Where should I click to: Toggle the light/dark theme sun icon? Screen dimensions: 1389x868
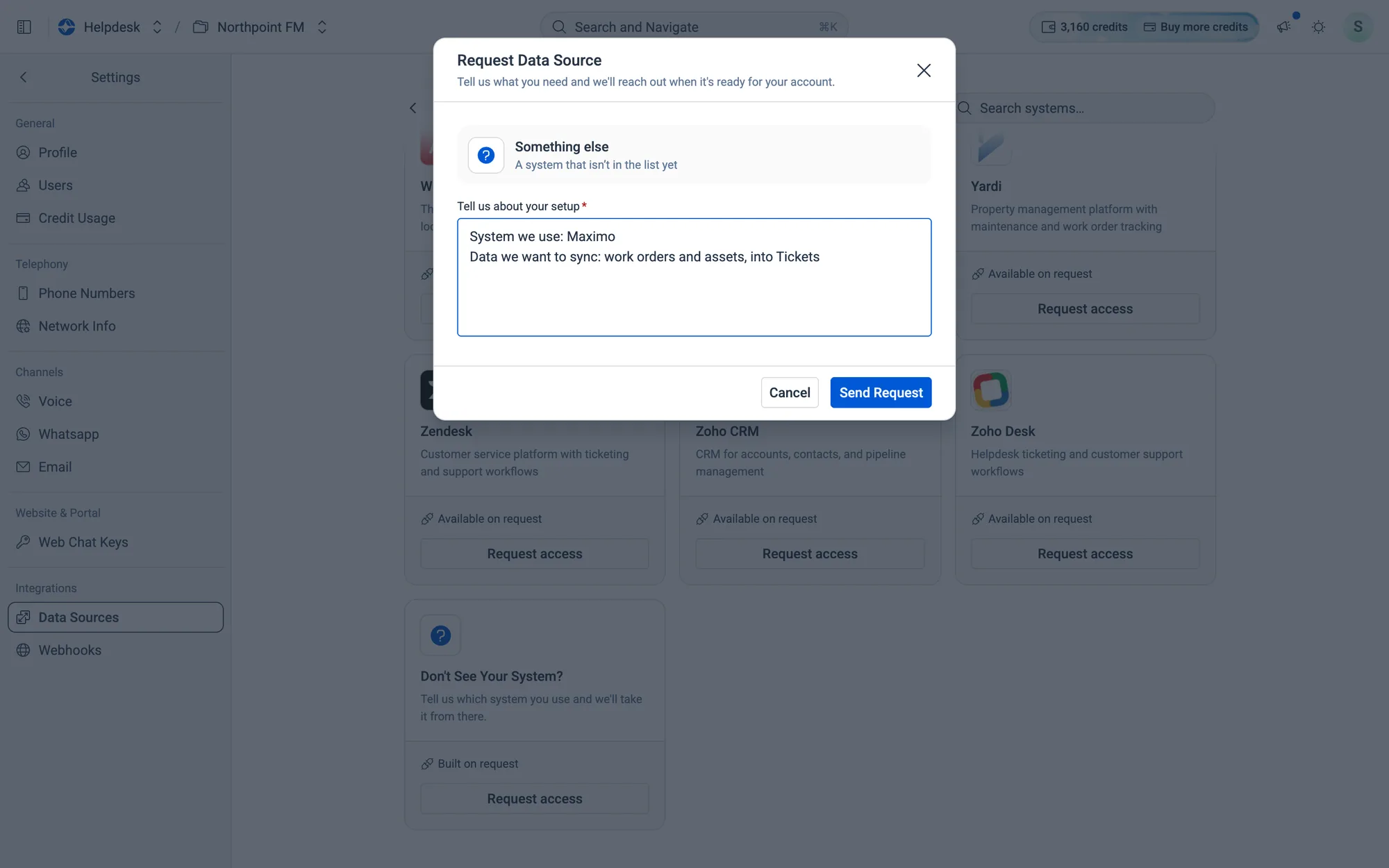pyautogui.click(x=1318, y=27)
